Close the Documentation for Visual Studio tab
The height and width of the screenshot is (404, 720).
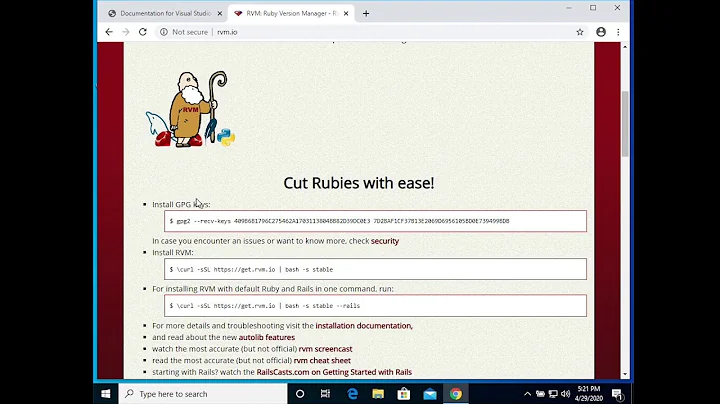(x=219, y=14)
